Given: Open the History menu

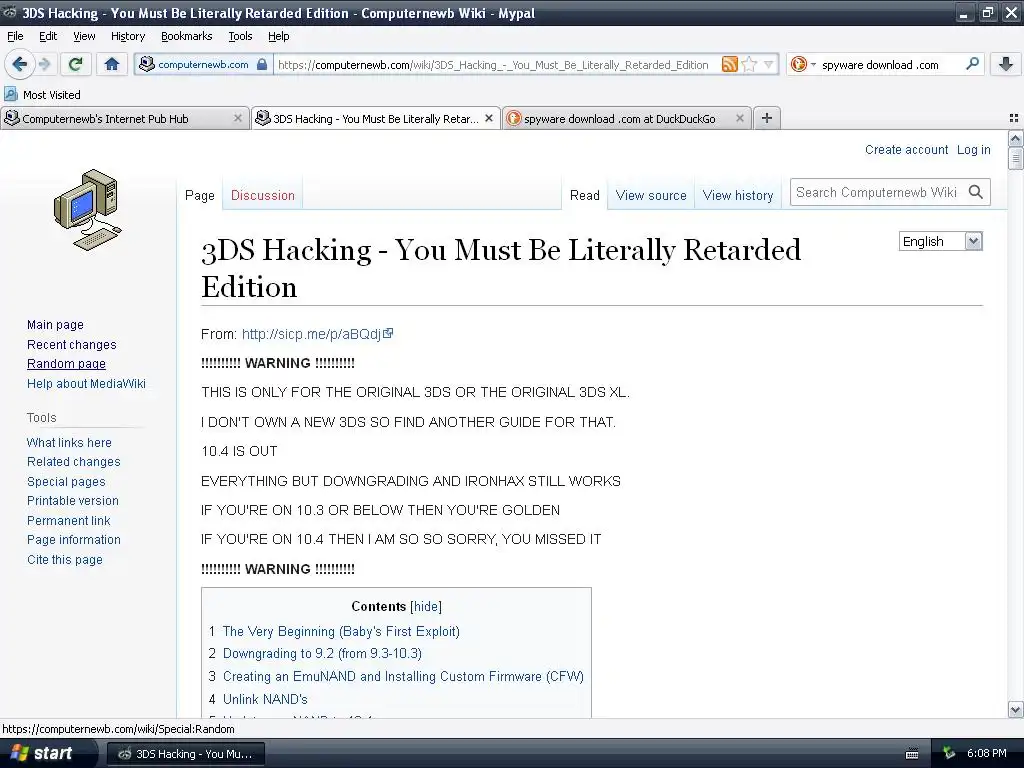Looking at the screenshot, I should click(127, 36).
